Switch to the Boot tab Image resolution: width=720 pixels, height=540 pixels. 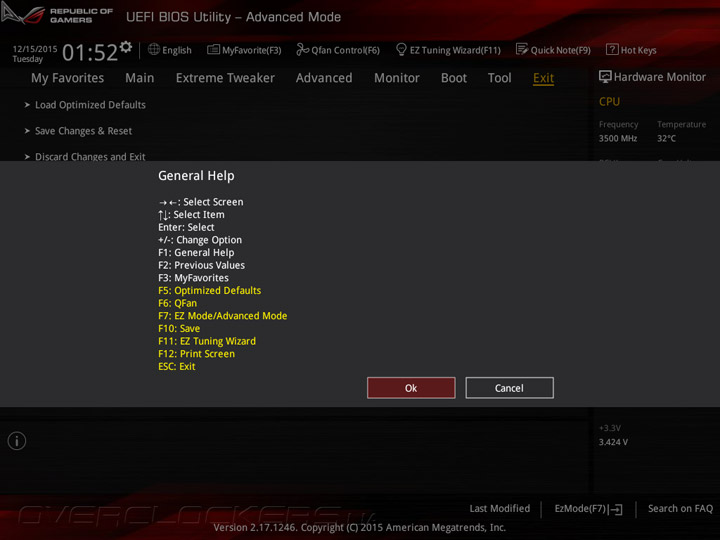pos(454,78)
